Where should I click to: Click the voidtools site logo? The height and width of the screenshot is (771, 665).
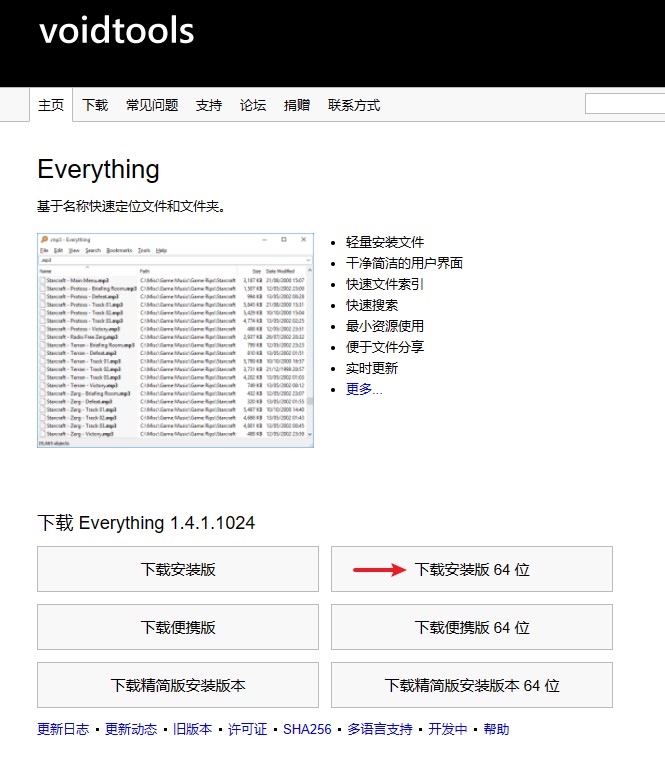tap(116, 32)
